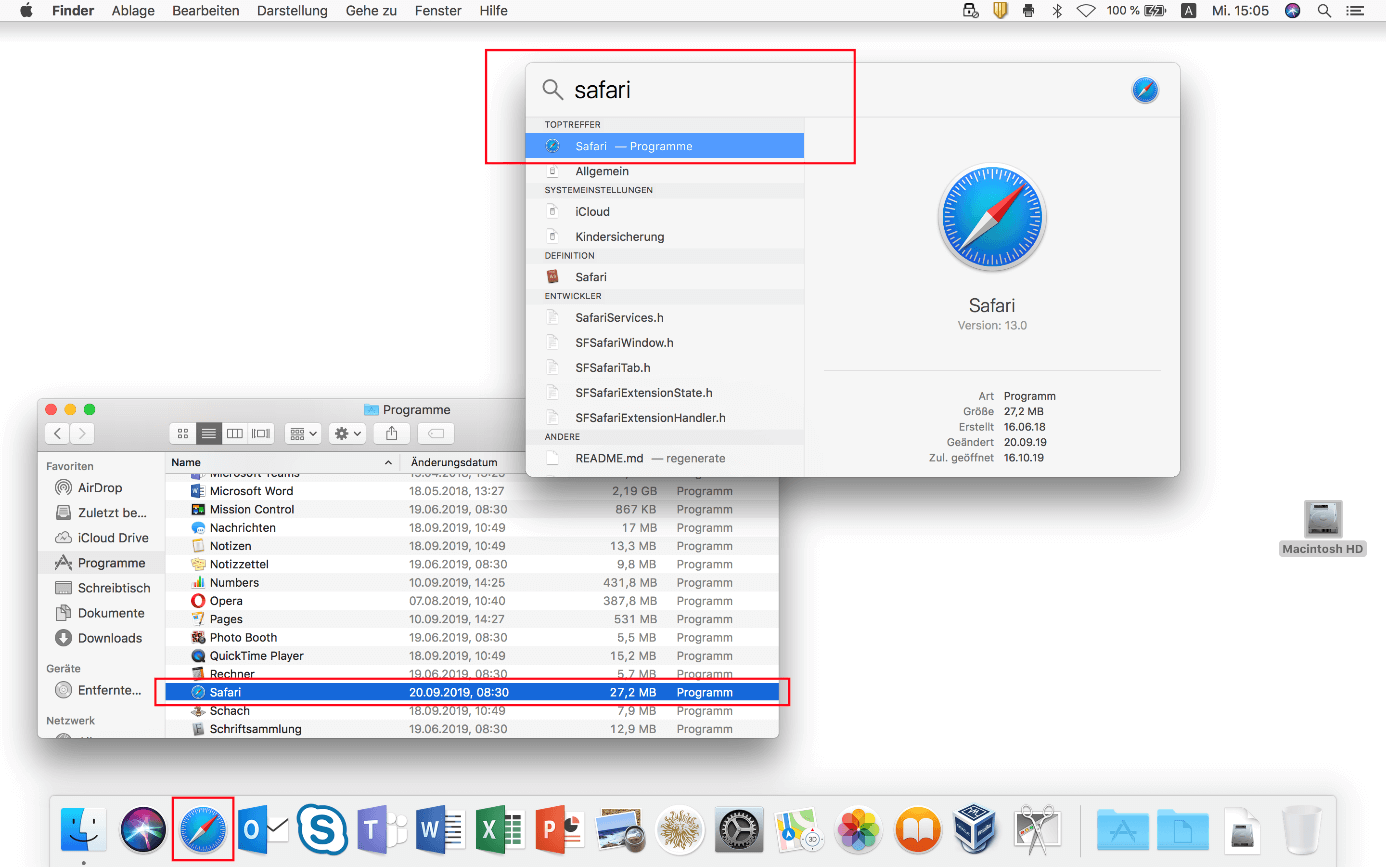Open System Preferences gear in the Dock
Image resolution: width=1386 pixels, height=867 pixels.
[x=739, y=829]
